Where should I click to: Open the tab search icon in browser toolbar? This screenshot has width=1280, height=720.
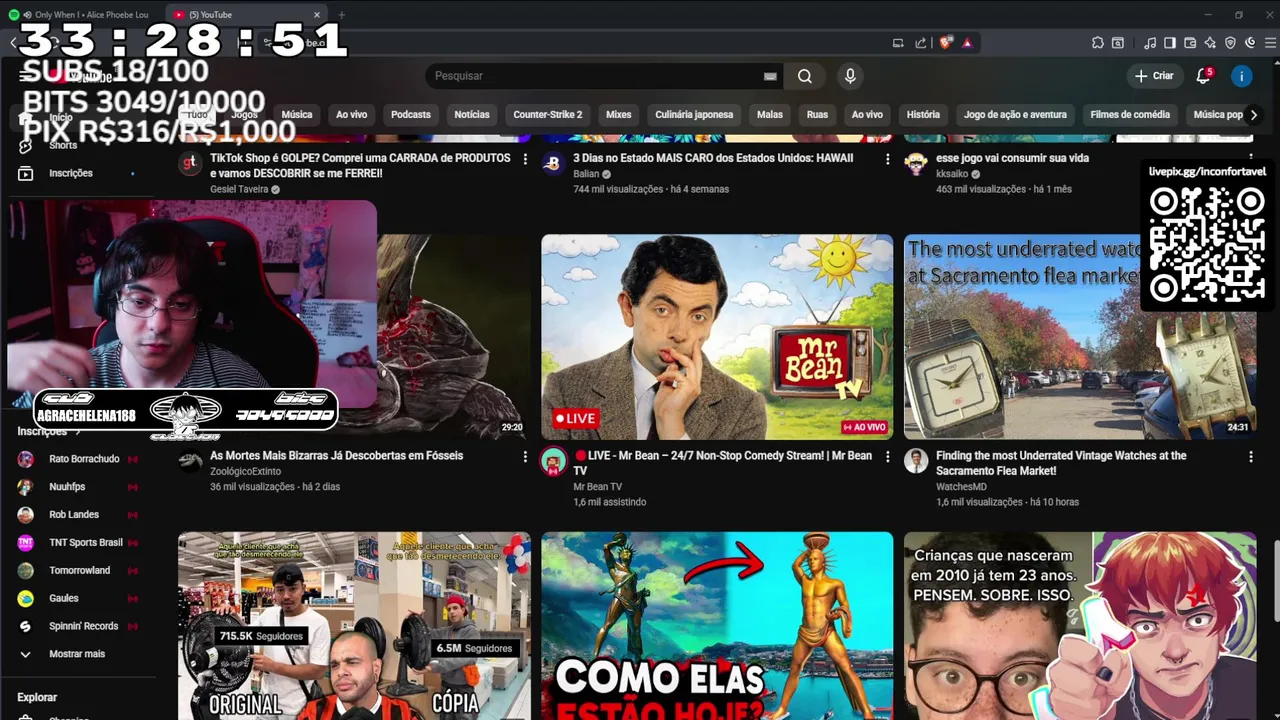[1117, 43]
